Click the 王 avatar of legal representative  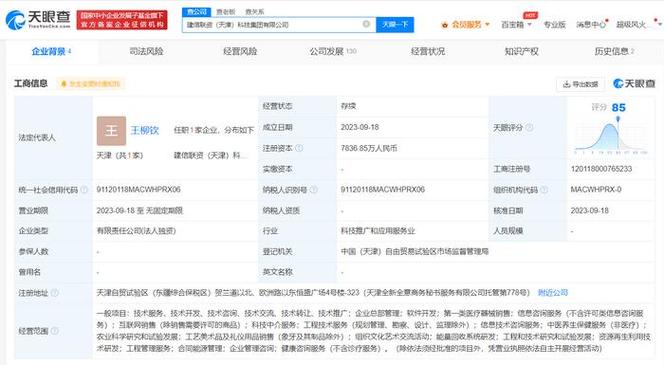point(111,131)
